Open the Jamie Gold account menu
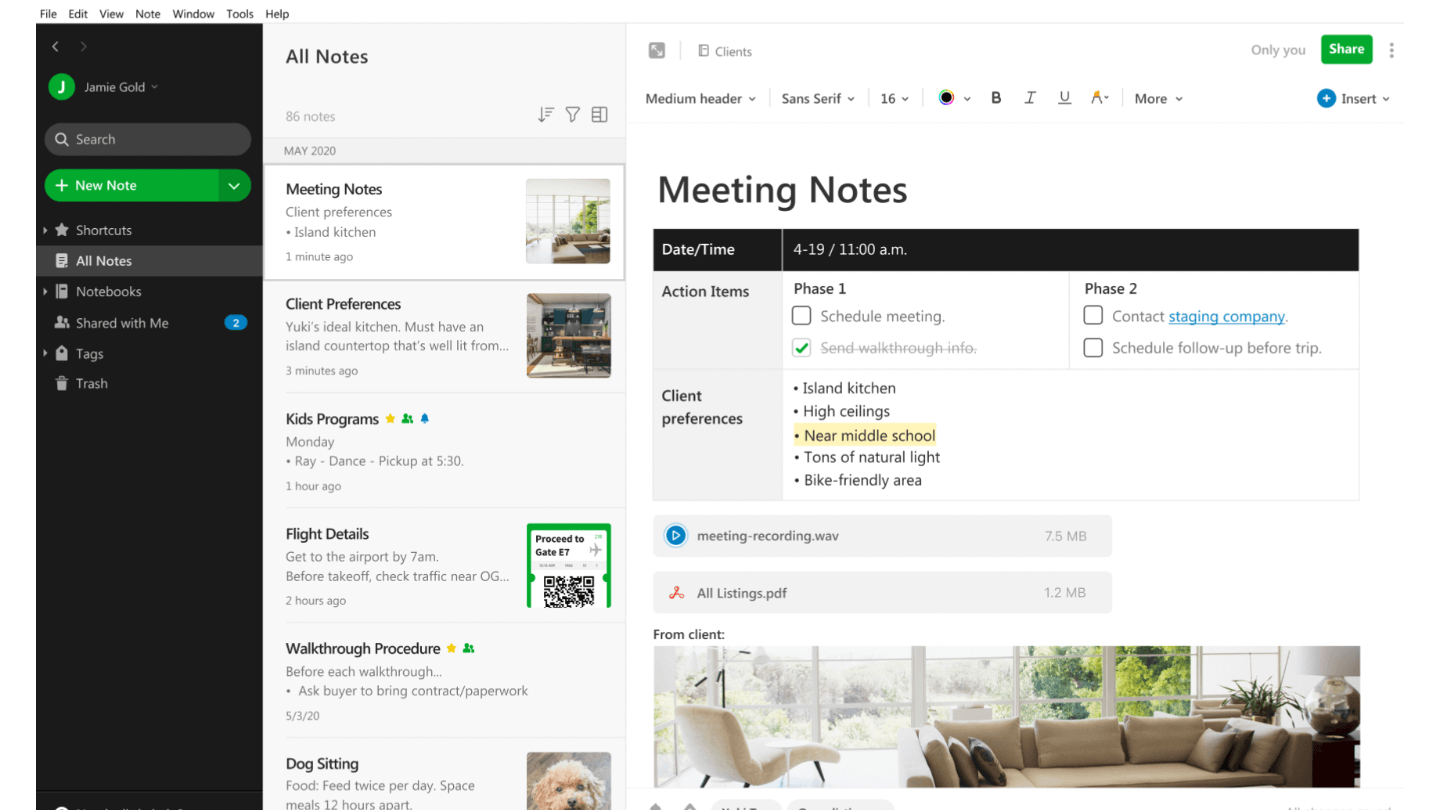The height and width of the screenshot is (810, 1440). click(x=104, y=87)
